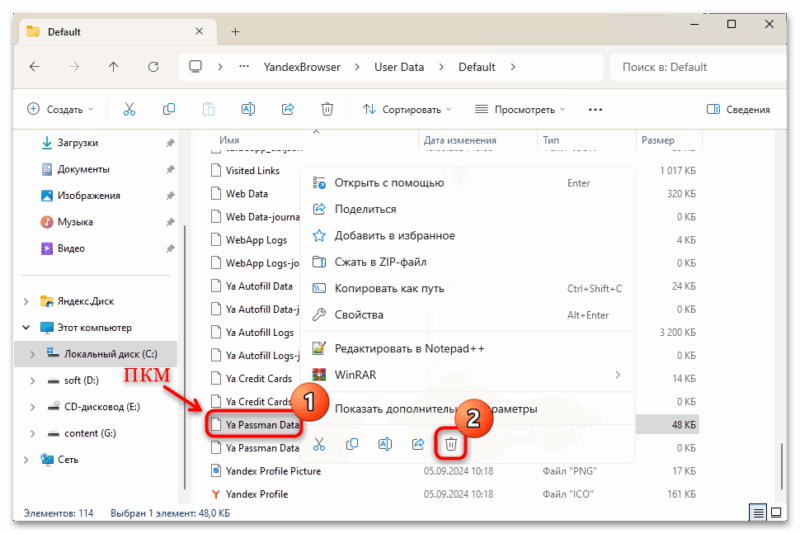Image resolution: width=800 pixels, height=534 pixels.
Task: Choose Копировать как путь
Action: pyautogui.click(x=467, y=288)
